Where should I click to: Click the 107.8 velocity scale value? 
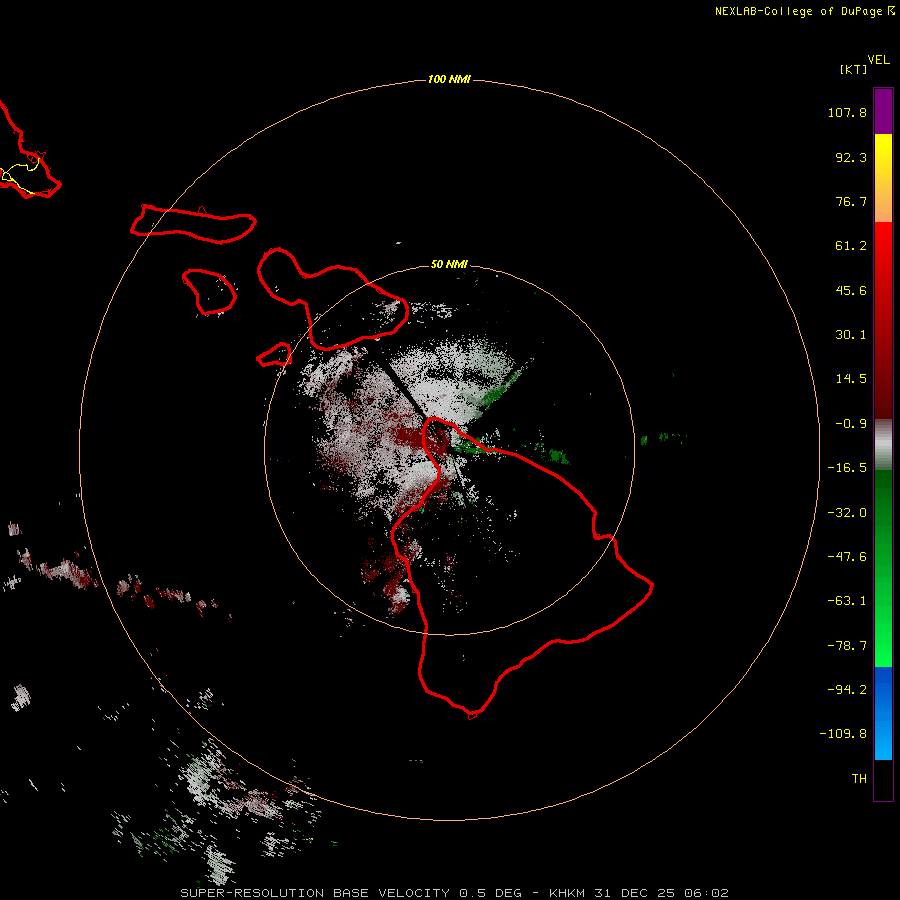tap(847, 112)
